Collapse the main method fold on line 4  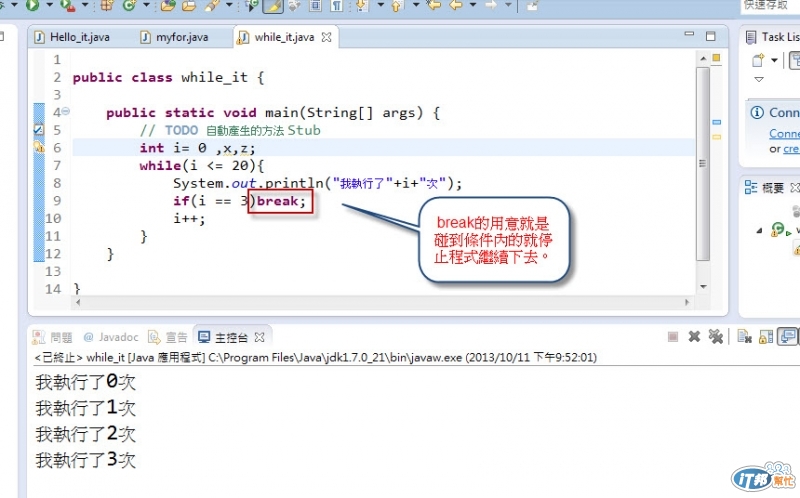[66, 111]
